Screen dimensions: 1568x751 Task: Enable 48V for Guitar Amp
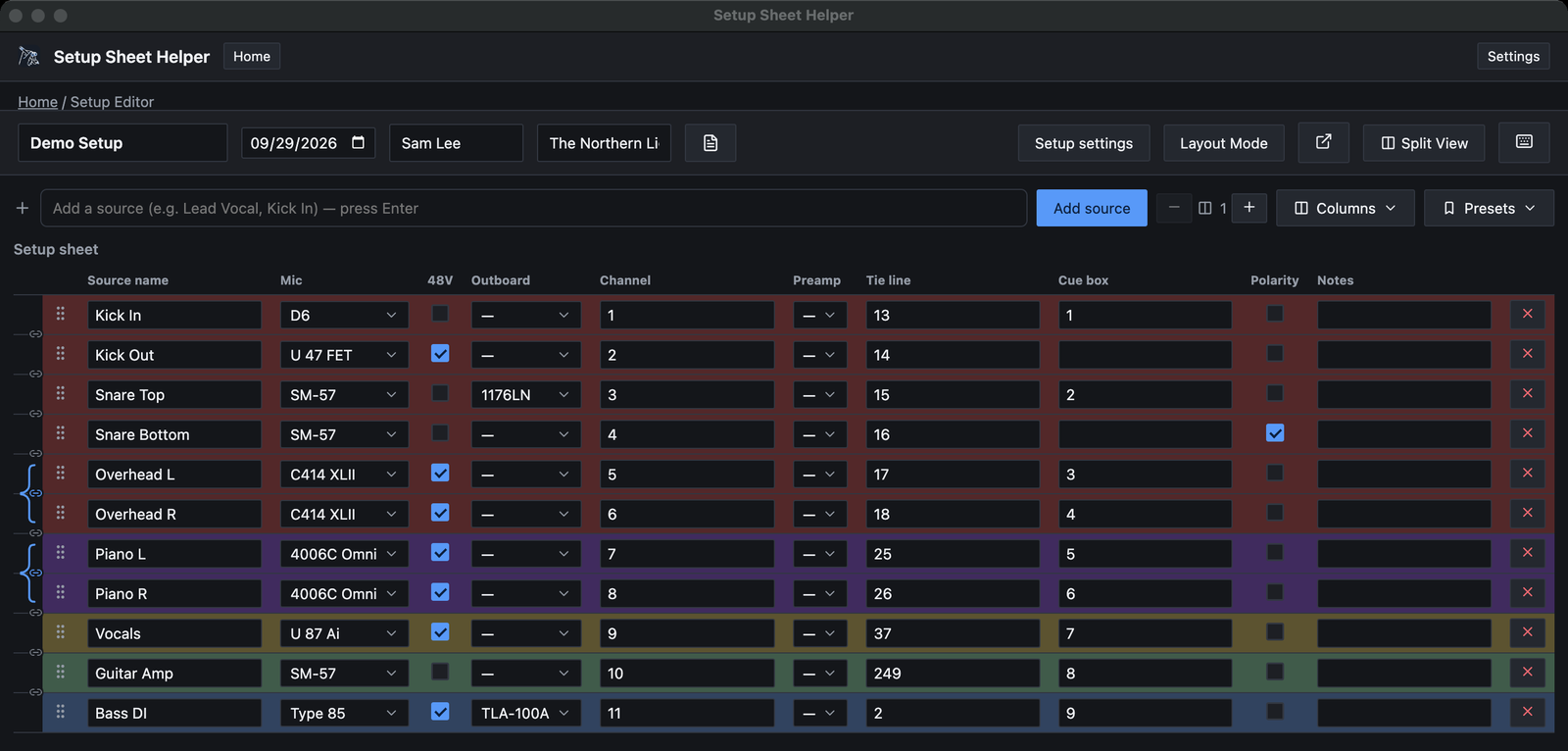[440, 672]
